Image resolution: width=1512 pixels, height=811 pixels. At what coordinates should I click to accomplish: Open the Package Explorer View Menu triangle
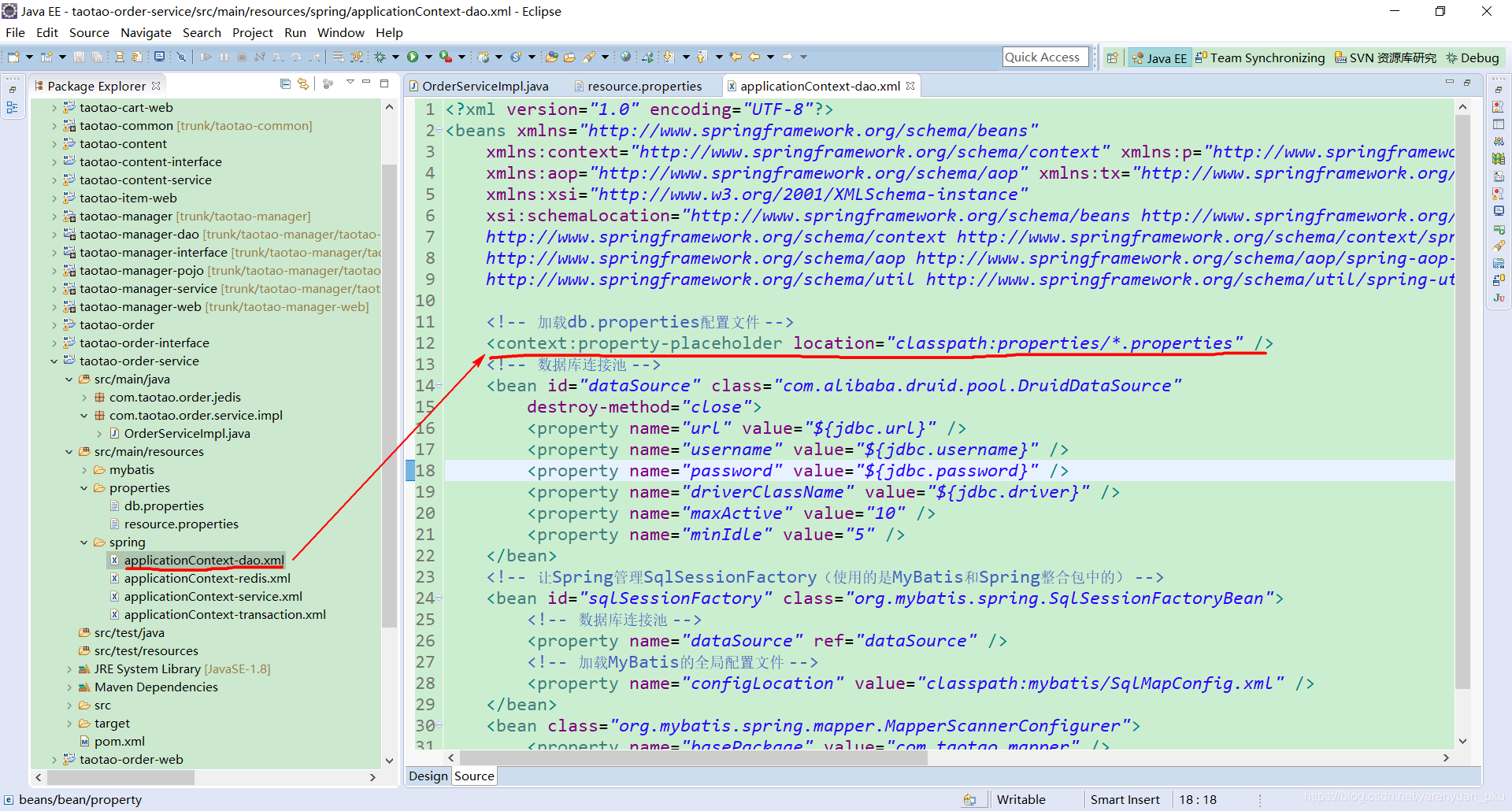coord(350,83)
